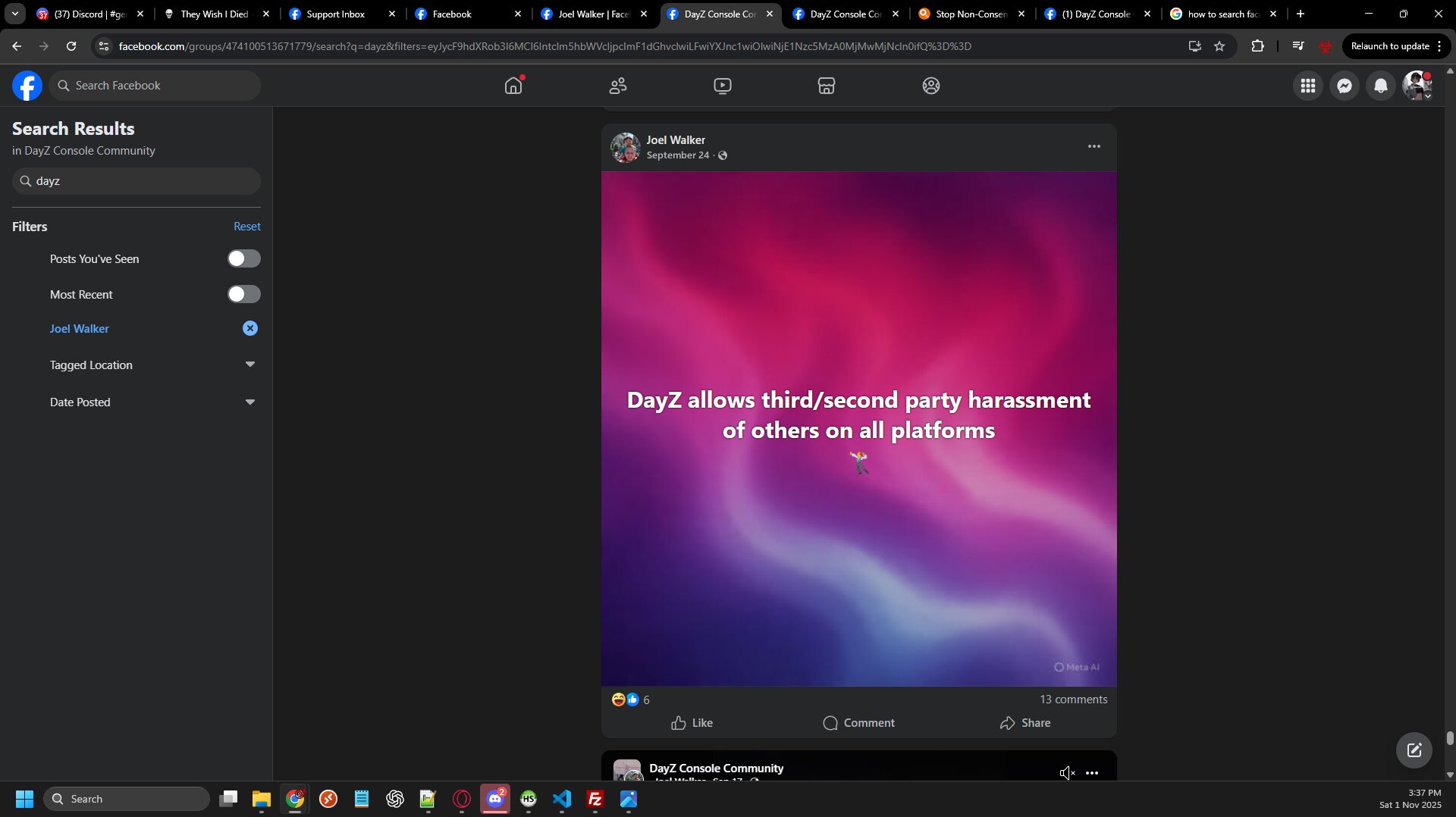Viewport: 1456px width, 817px height.
Task: Open Discord from the taskbar
Action: 495,799
